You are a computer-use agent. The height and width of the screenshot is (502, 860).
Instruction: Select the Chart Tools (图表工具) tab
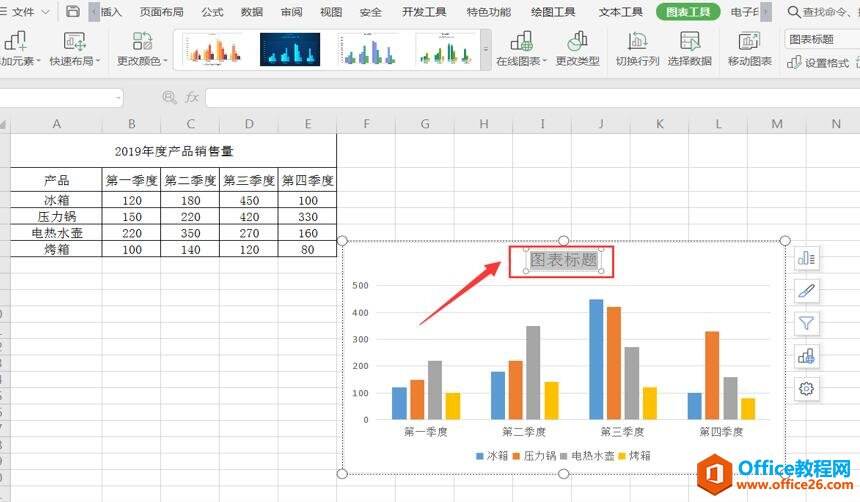click(x=688, y=12)
